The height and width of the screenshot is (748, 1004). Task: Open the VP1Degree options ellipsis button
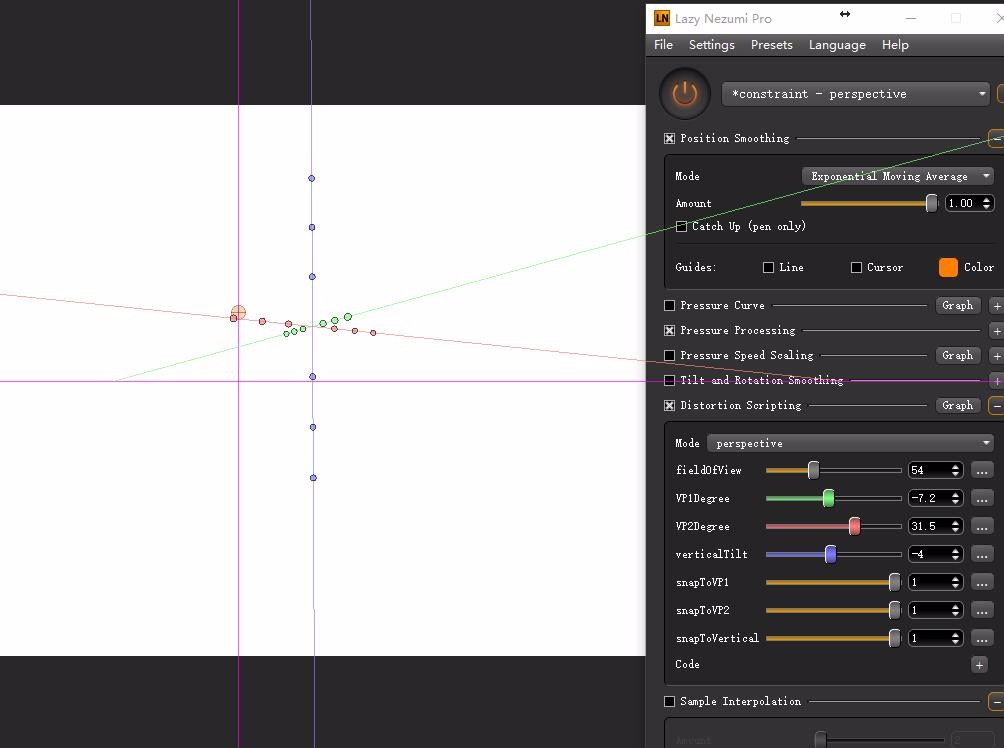click(982, 498)
